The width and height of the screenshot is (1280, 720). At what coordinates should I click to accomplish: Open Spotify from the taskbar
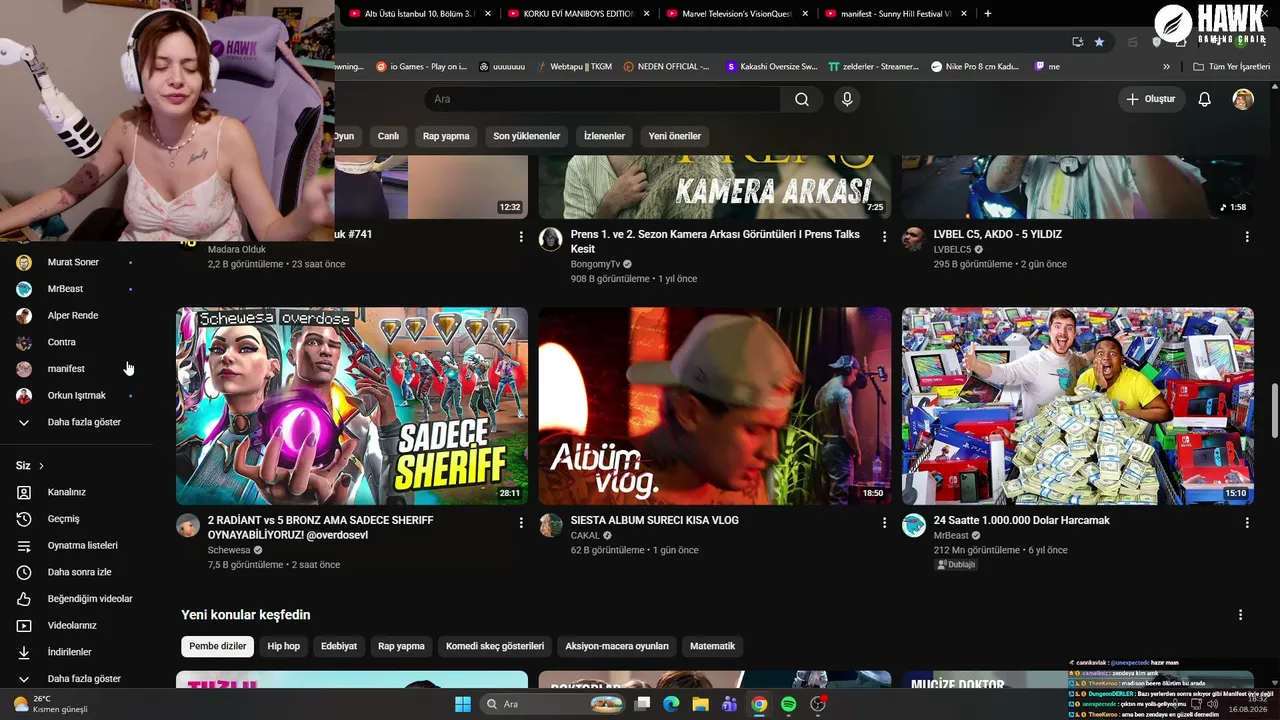788,704
